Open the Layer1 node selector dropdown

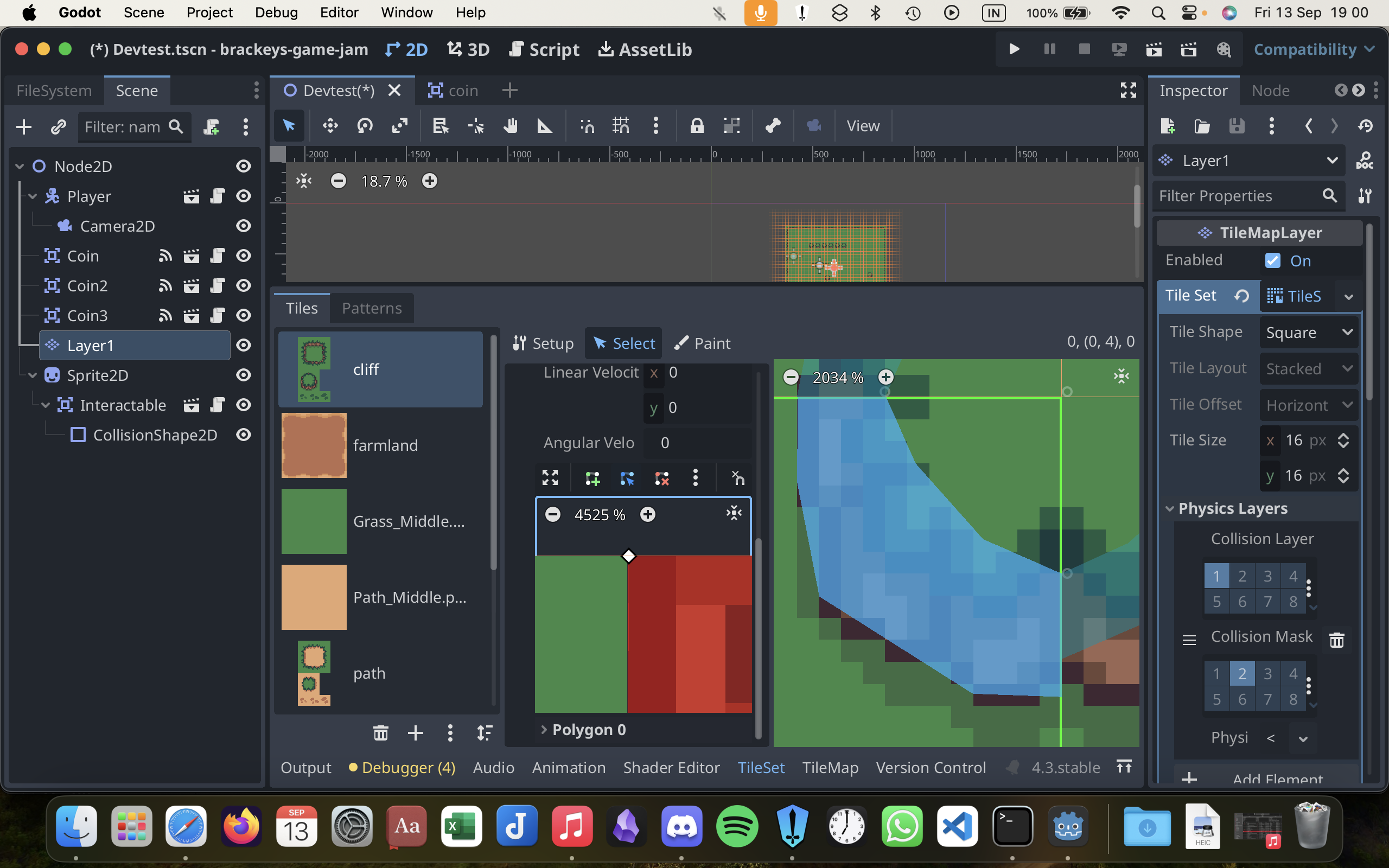click(1248, 161)
